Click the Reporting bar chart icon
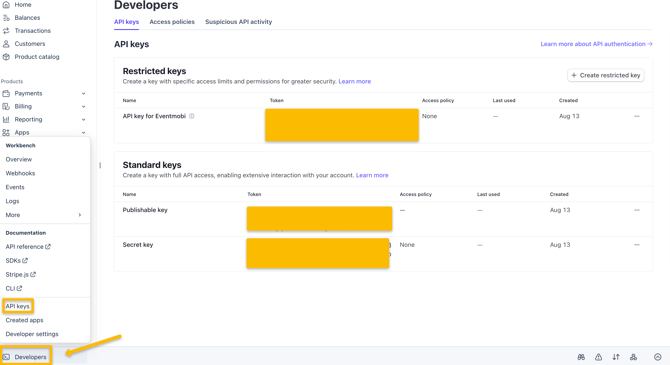The height and width of the screenshot is (365, 670). point(6,119)
